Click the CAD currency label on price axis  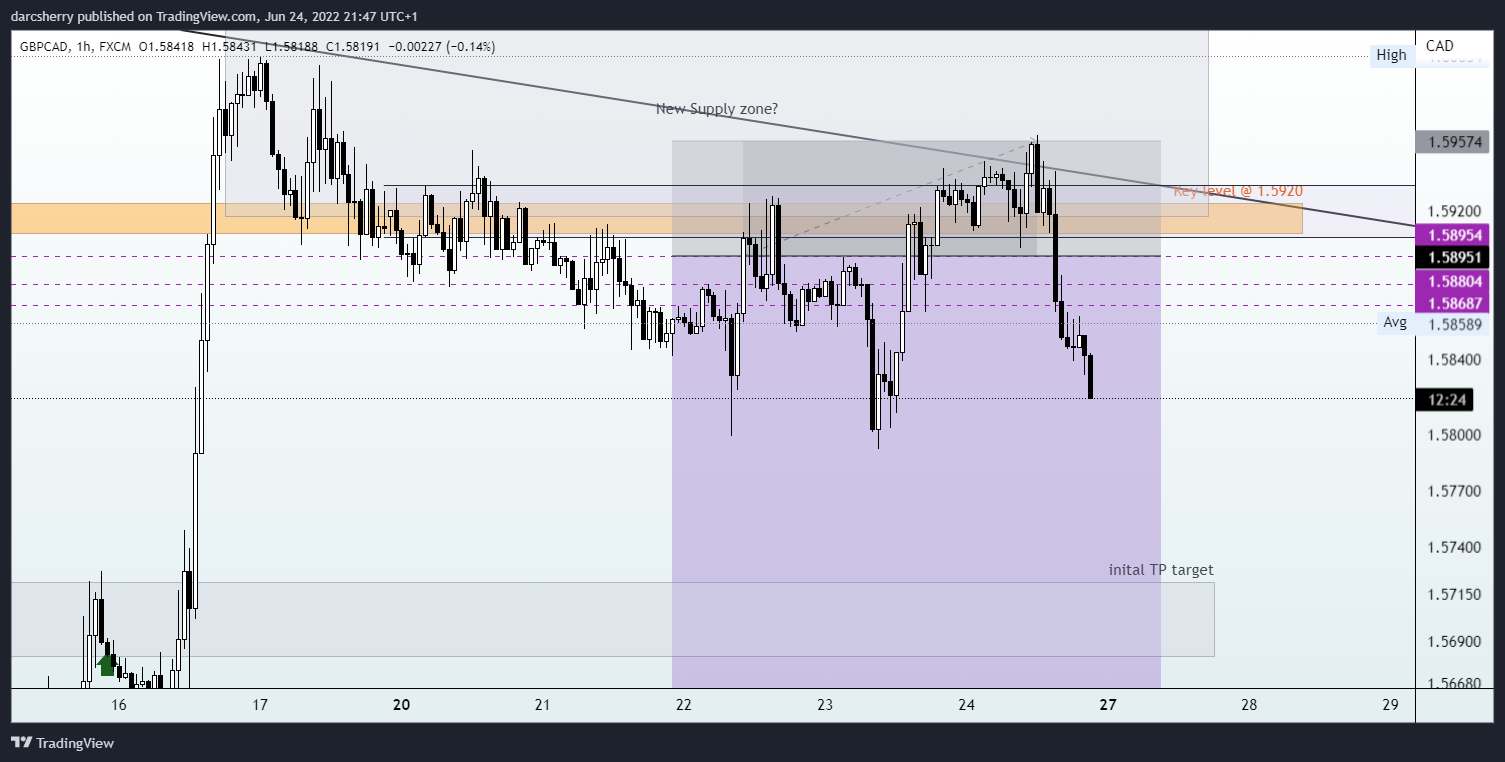(x=1440, y=46)
